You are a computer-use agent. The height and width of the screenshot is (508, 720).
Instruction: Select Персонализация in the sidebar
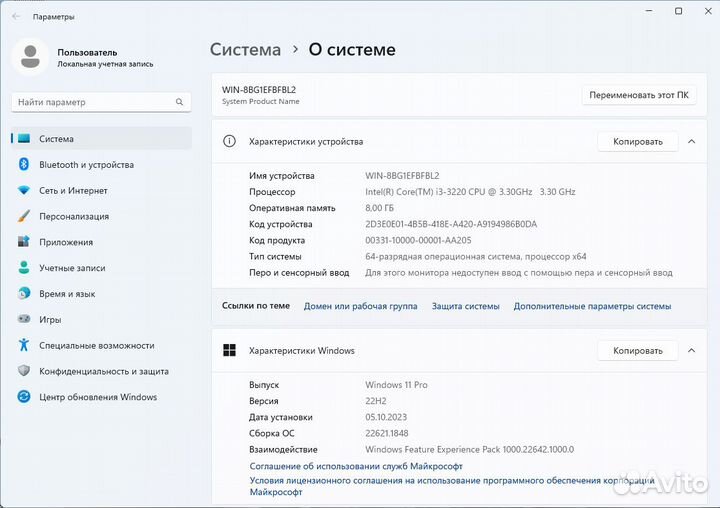(101, 216)
